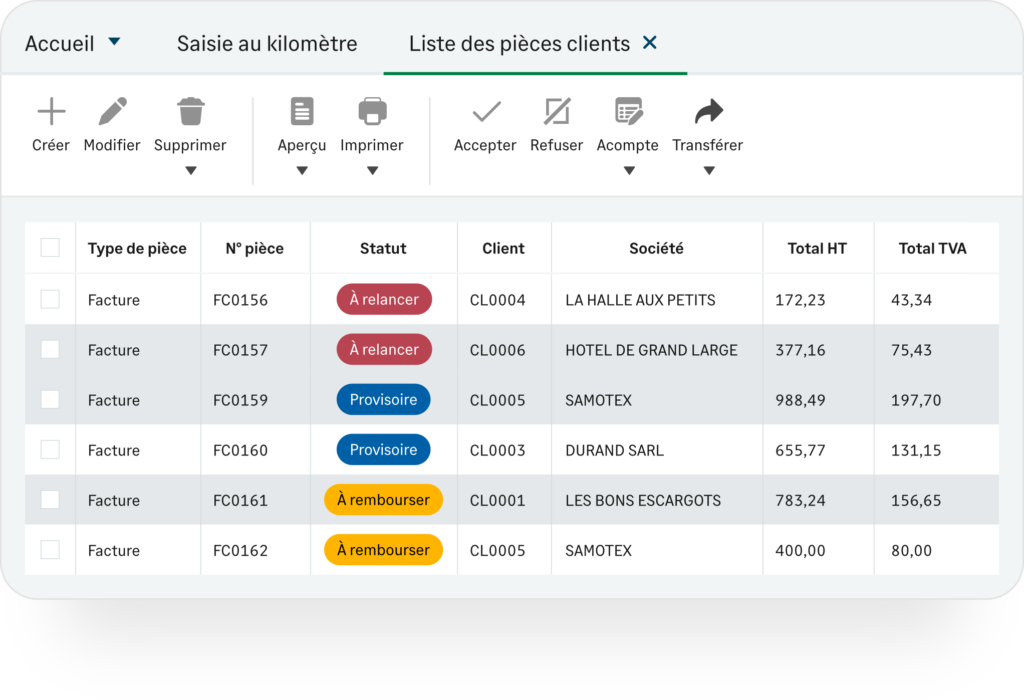The height and width of the screenshot is (700, 1024).
Task: Click the Transférer arrow icon
Action: point(708,111)
